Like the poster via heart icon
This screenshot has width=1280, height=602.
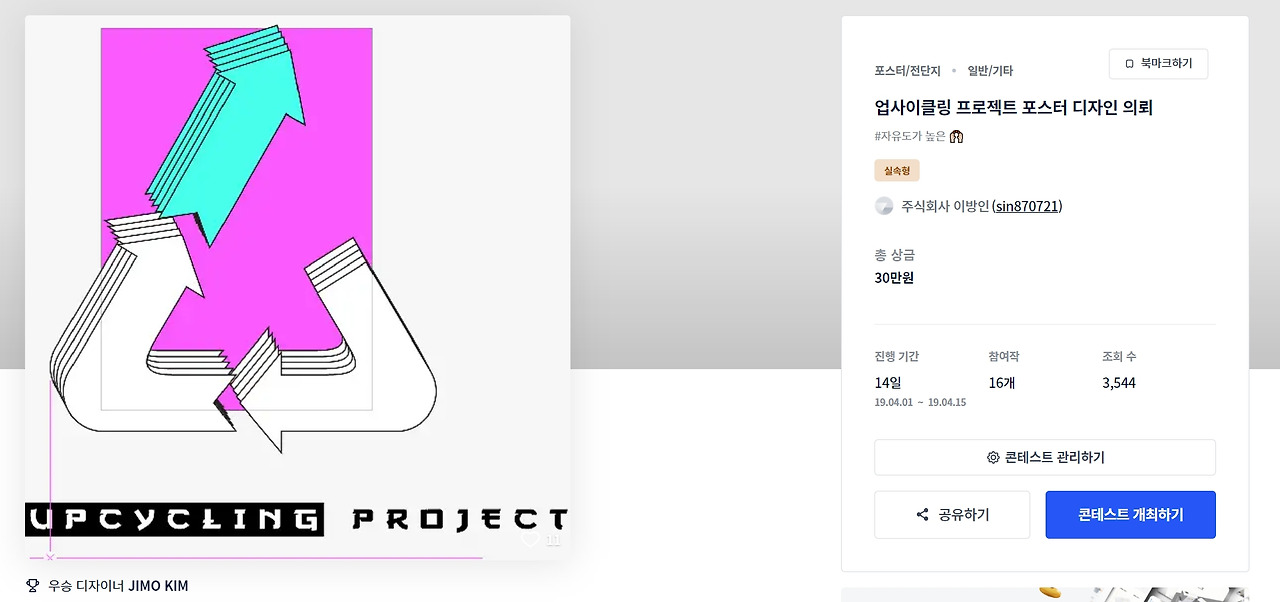click(530, 540)
